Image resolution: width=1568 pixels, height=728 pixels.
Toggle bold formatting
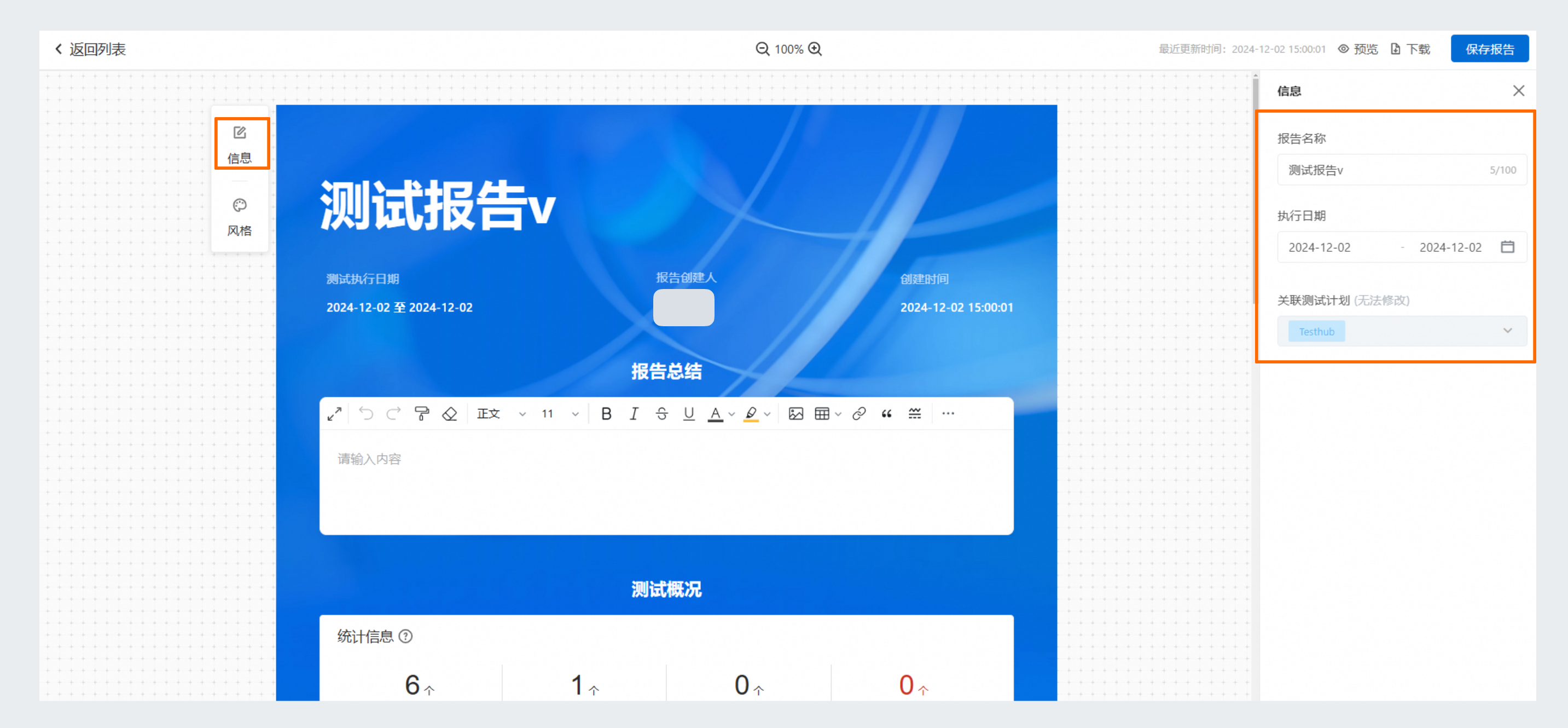[x=606, y=414]
